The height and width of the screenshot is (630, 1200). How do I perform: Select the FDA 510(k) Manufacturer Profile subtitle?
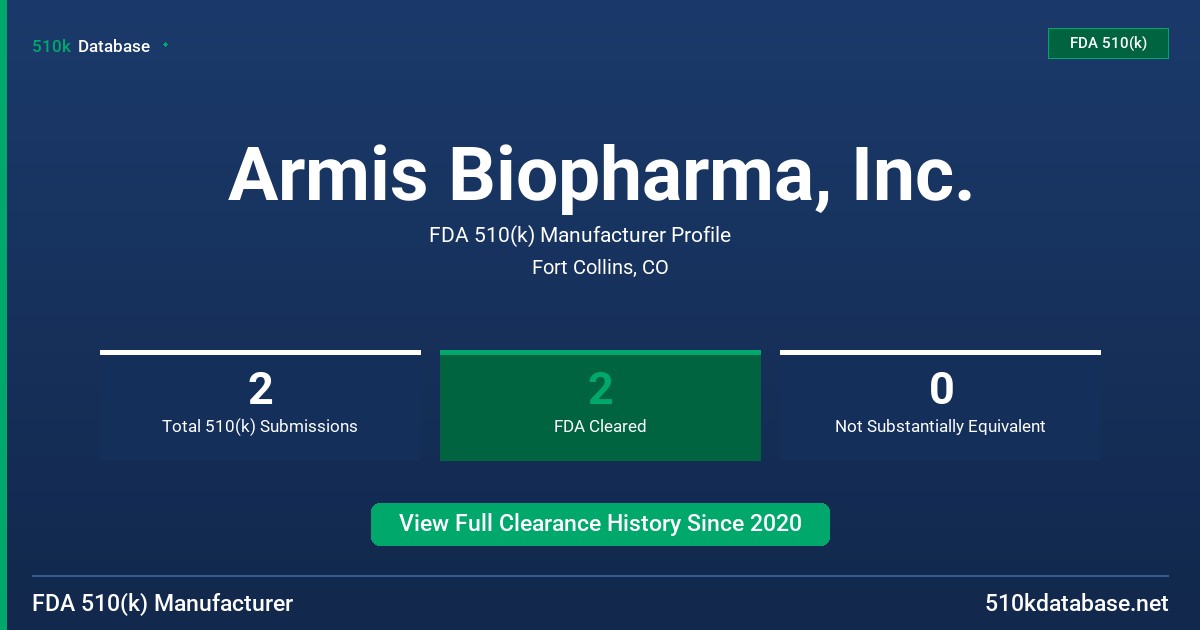[580, 235]
